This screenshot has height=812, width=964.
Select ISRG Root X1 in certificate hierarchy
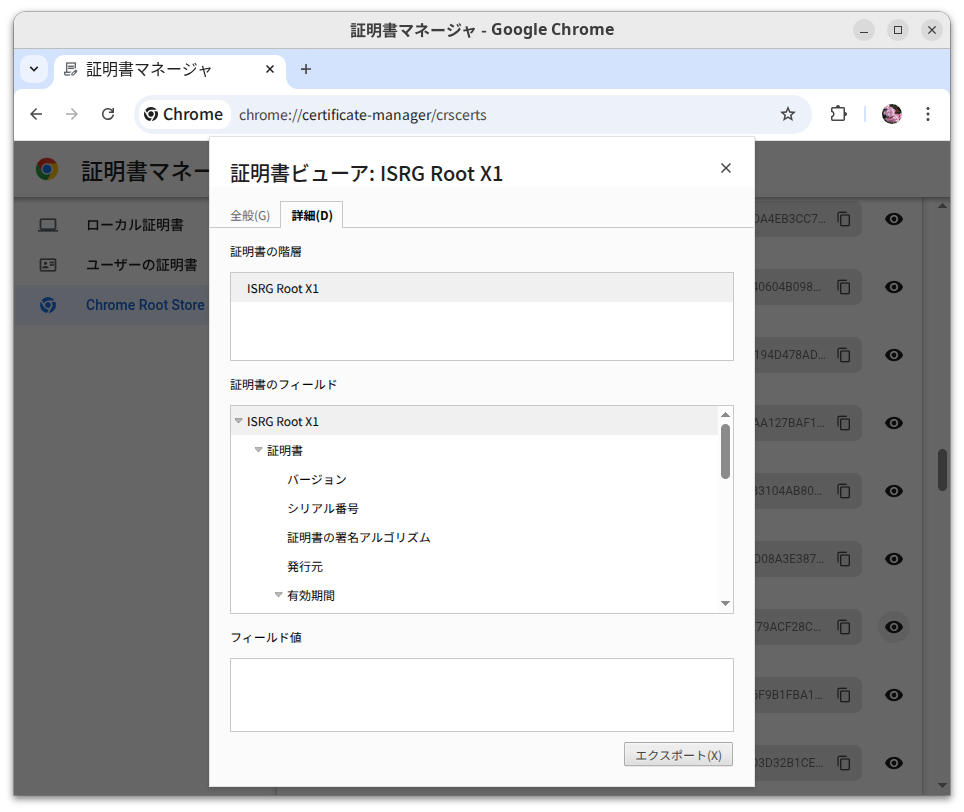point(481,288)
